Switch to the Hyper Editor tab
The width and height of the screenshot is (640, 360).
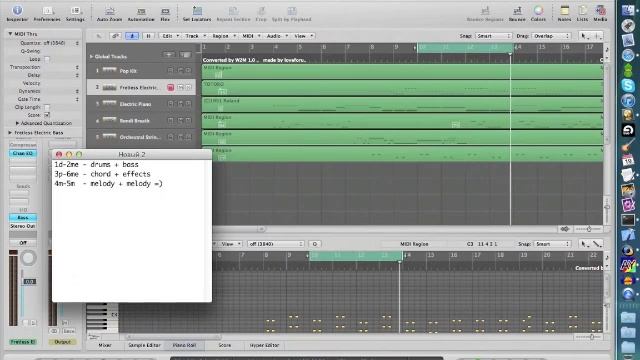pos(264,345)
